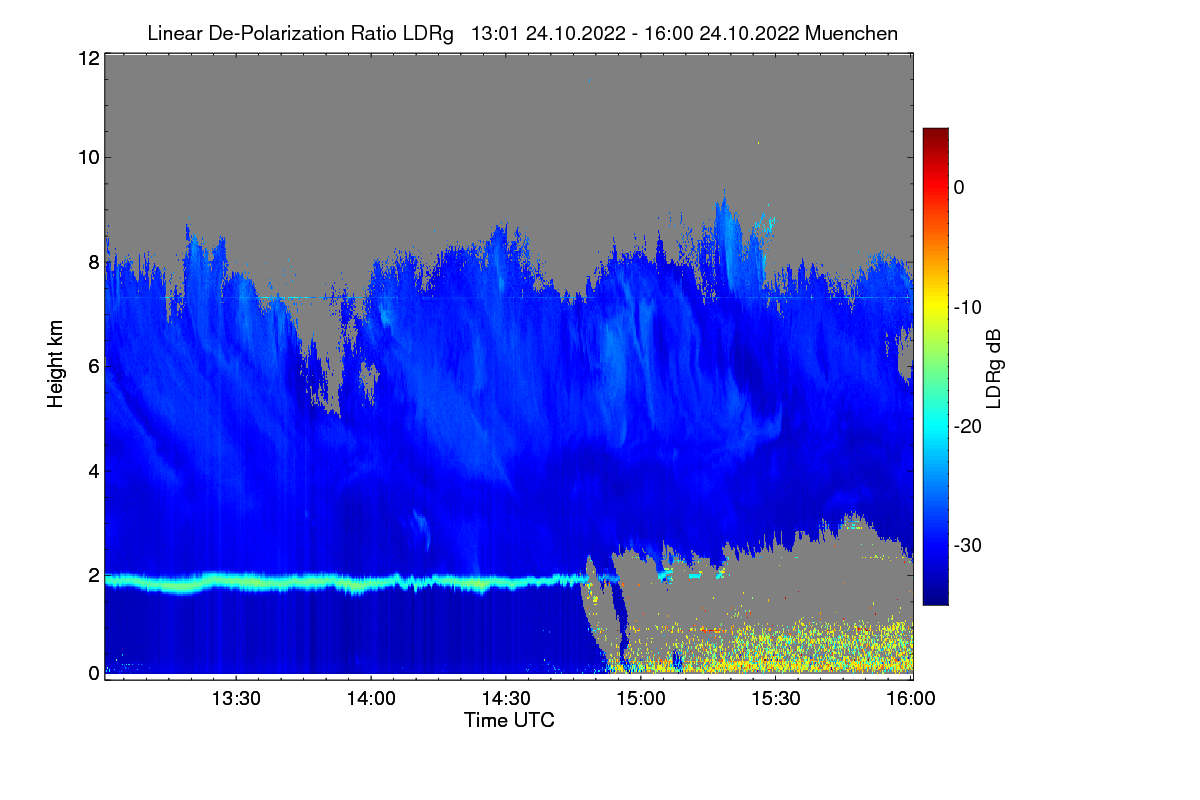Click the 'Time UTC' axis label
Screen dimensions: 1200x800
tap(509, 720)
